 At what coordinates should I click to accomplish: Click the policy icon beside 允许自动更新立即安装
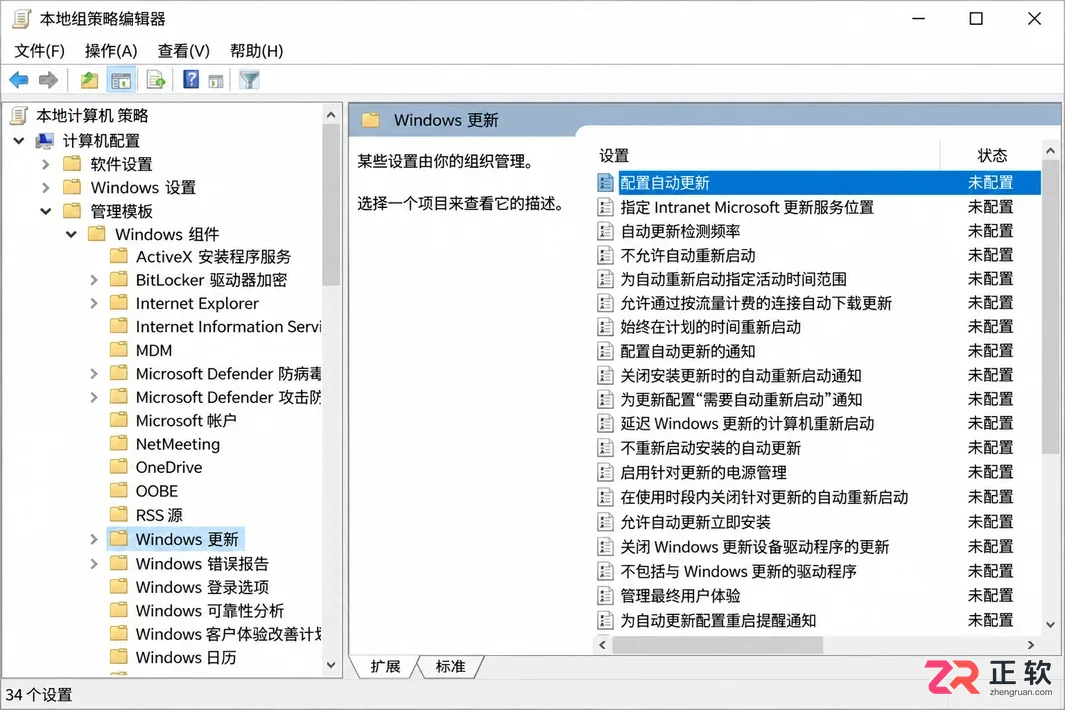coord(604,522)
